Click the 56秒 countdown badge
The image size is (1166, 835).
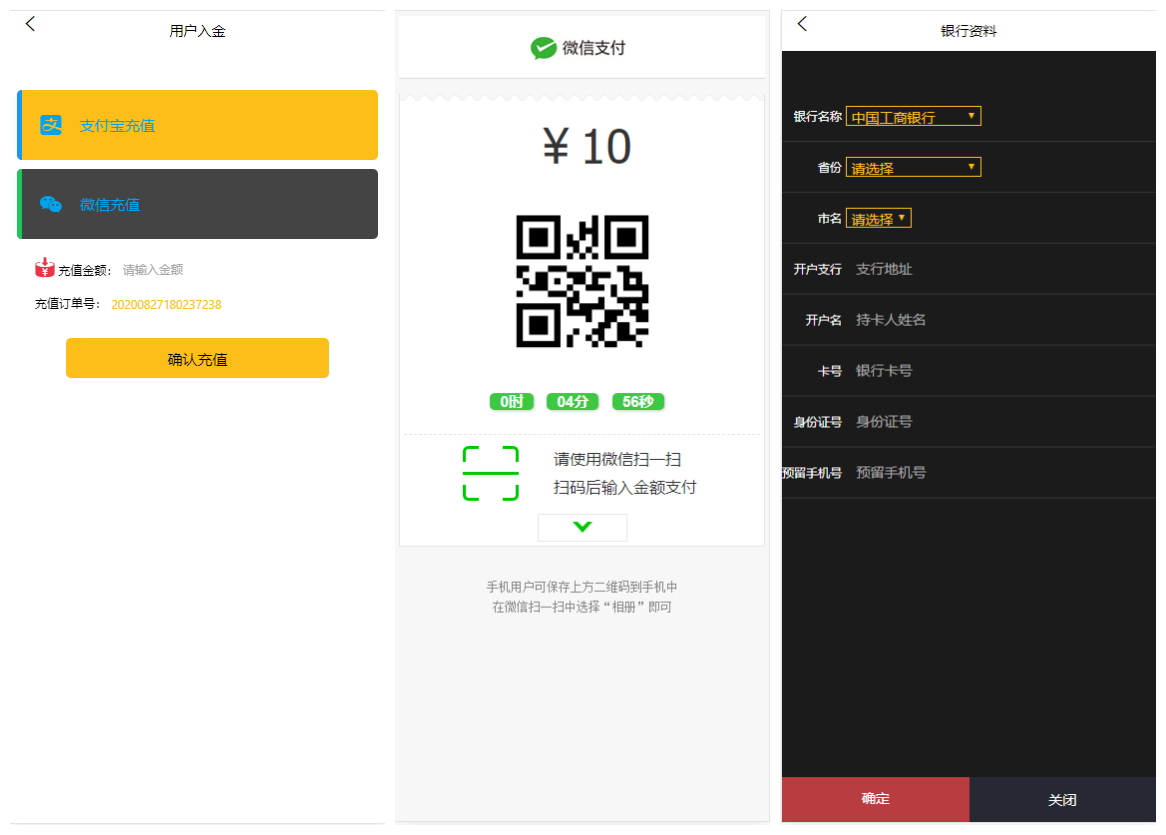point(638,401)
